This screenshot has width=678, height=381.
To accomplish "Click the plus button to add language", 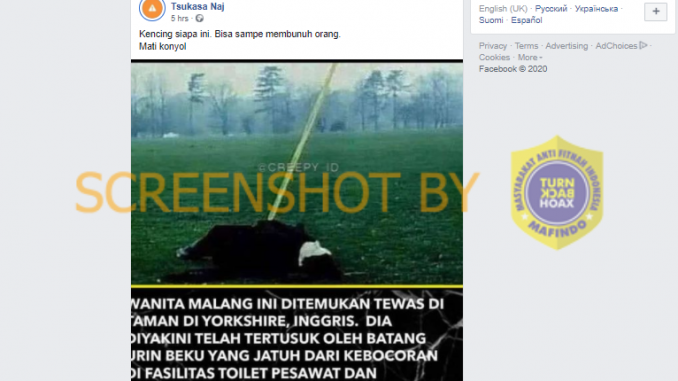I will click(656, 12).
